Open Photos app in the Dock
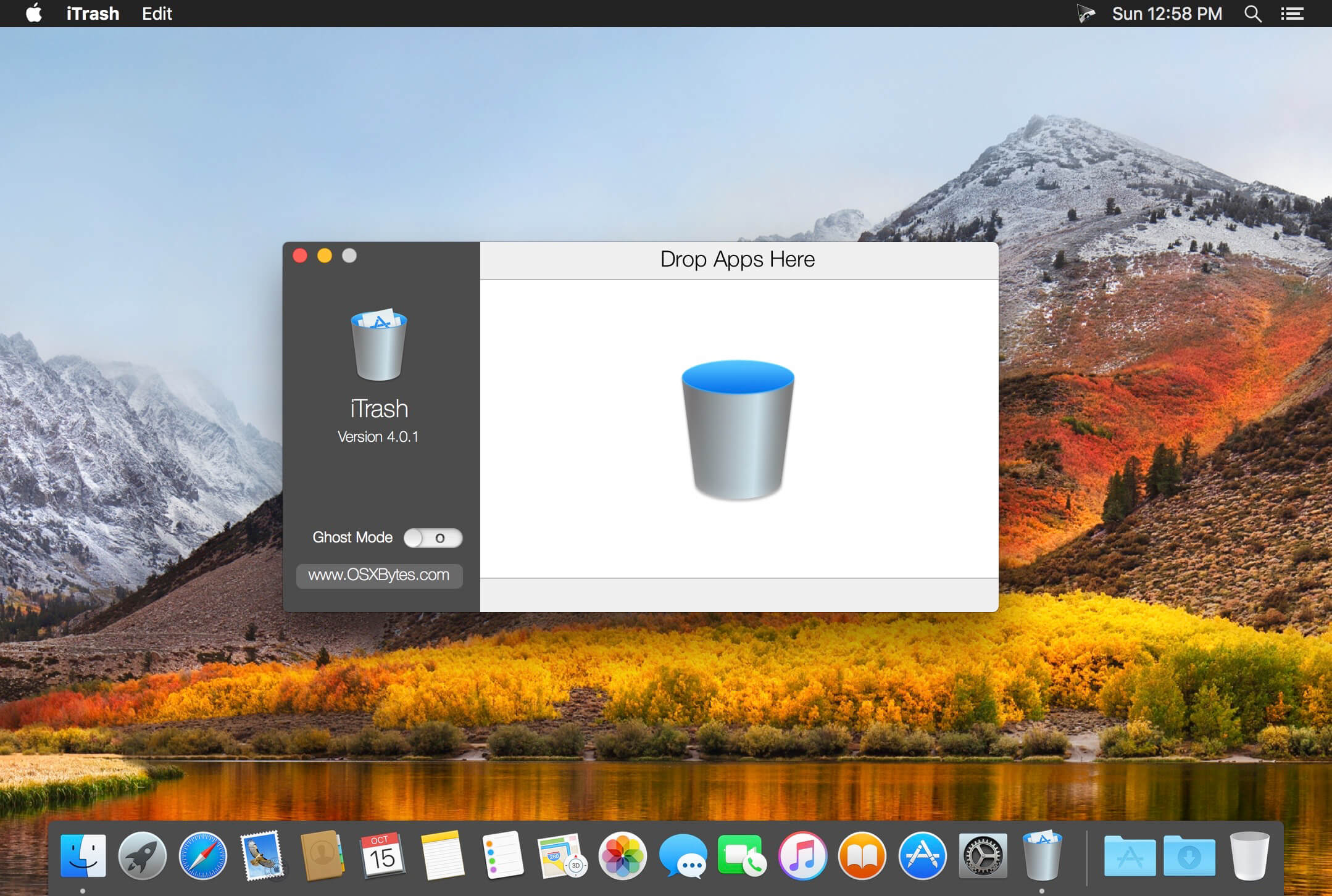 tap(622, 856)
